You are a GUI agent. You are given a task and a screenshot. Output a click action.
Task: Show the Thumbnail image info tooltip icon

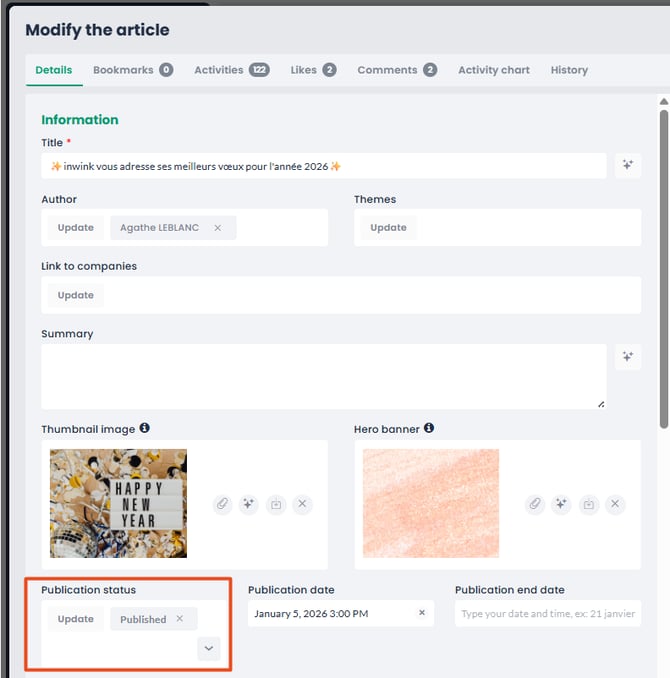144,428
